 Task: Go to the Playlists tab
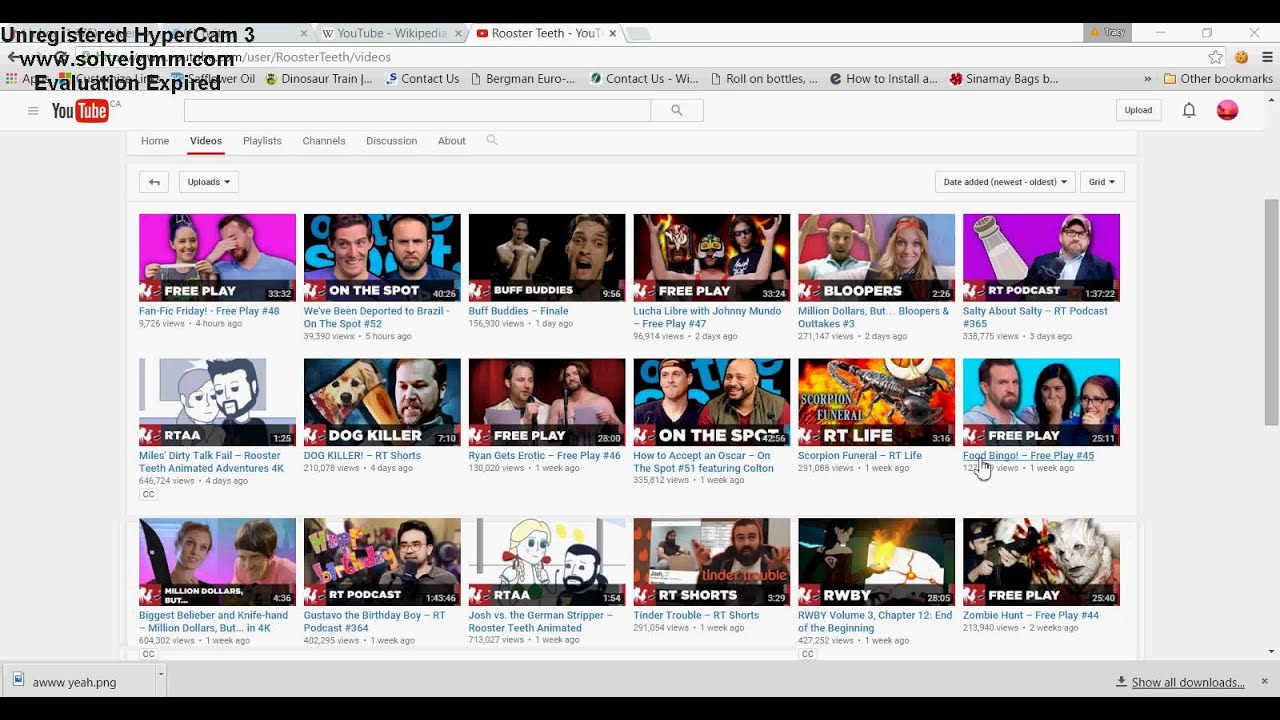tap(262, 141)
